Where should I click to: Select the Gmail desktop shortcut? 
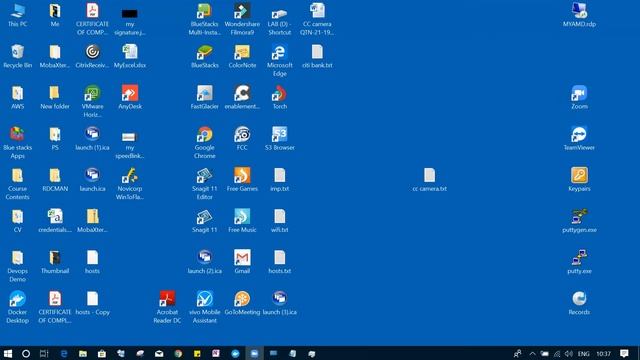tap(242, 262)
